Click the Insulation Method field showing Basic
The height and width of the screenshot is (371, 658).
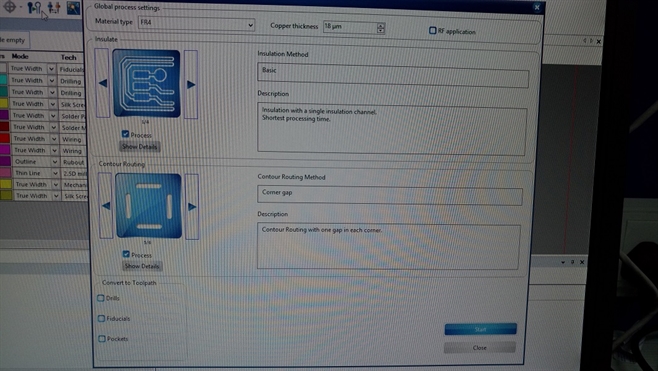(x=393, y=76)
